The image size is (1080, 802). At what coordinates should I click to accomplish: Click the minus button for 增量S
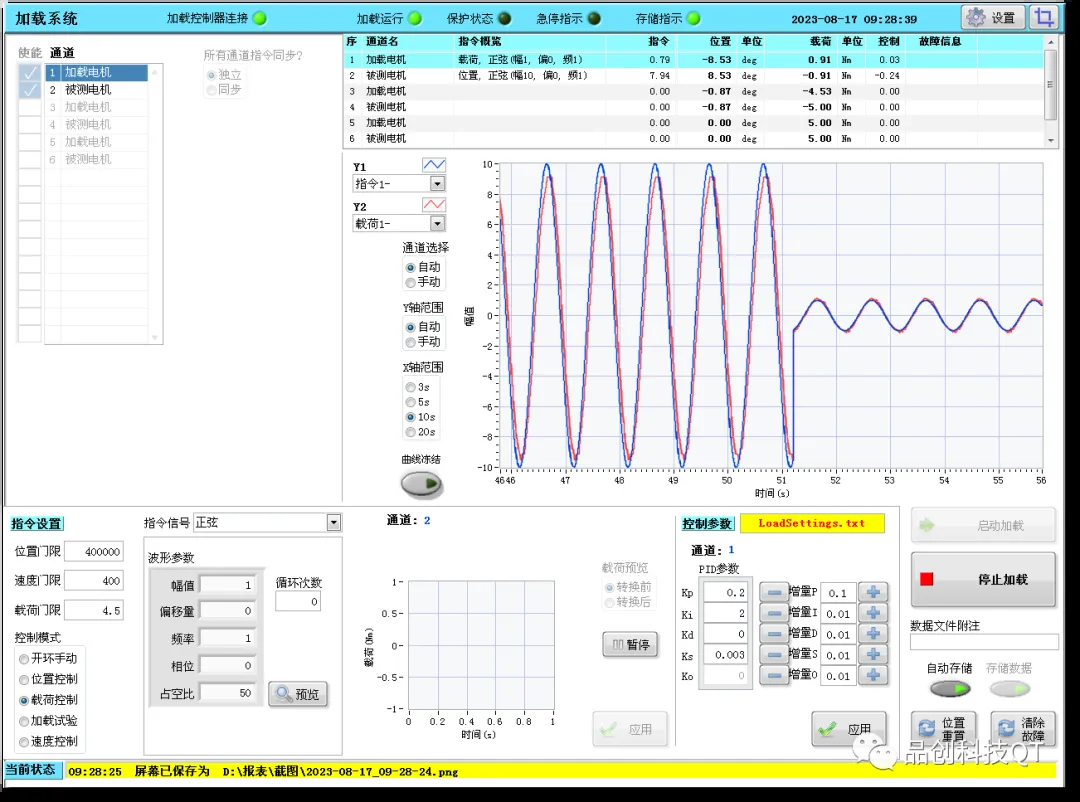click(x=774, y=655)
